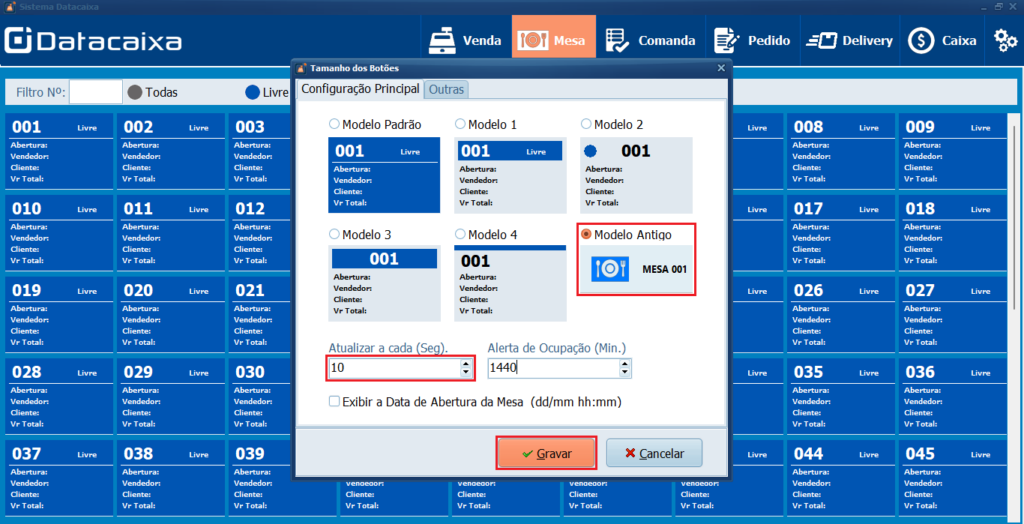The height and width of the screenshot is (524, 1024).
Task: Open the Delivery module
Action: coord(849,41)
